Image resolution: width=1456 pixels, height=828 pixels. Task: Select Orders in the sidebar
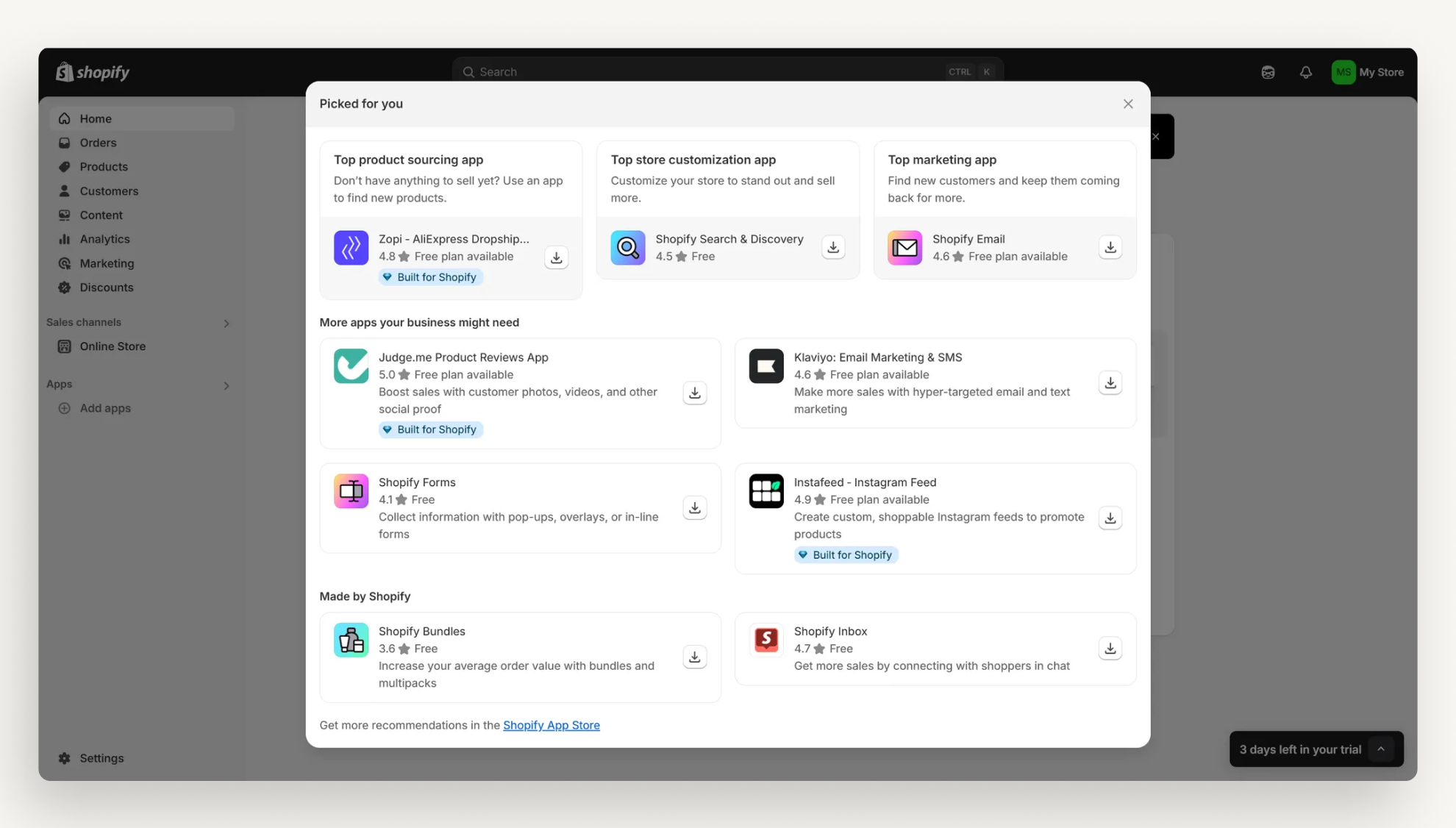click(x=98, y=143)
